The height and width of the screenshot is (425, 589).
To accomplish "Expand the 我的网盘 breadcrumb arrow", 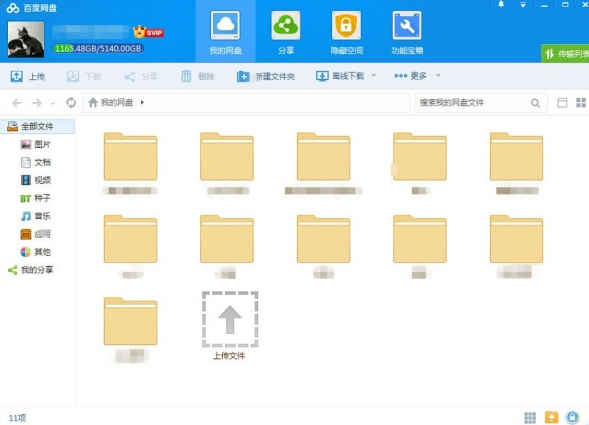I will [142, 102].
